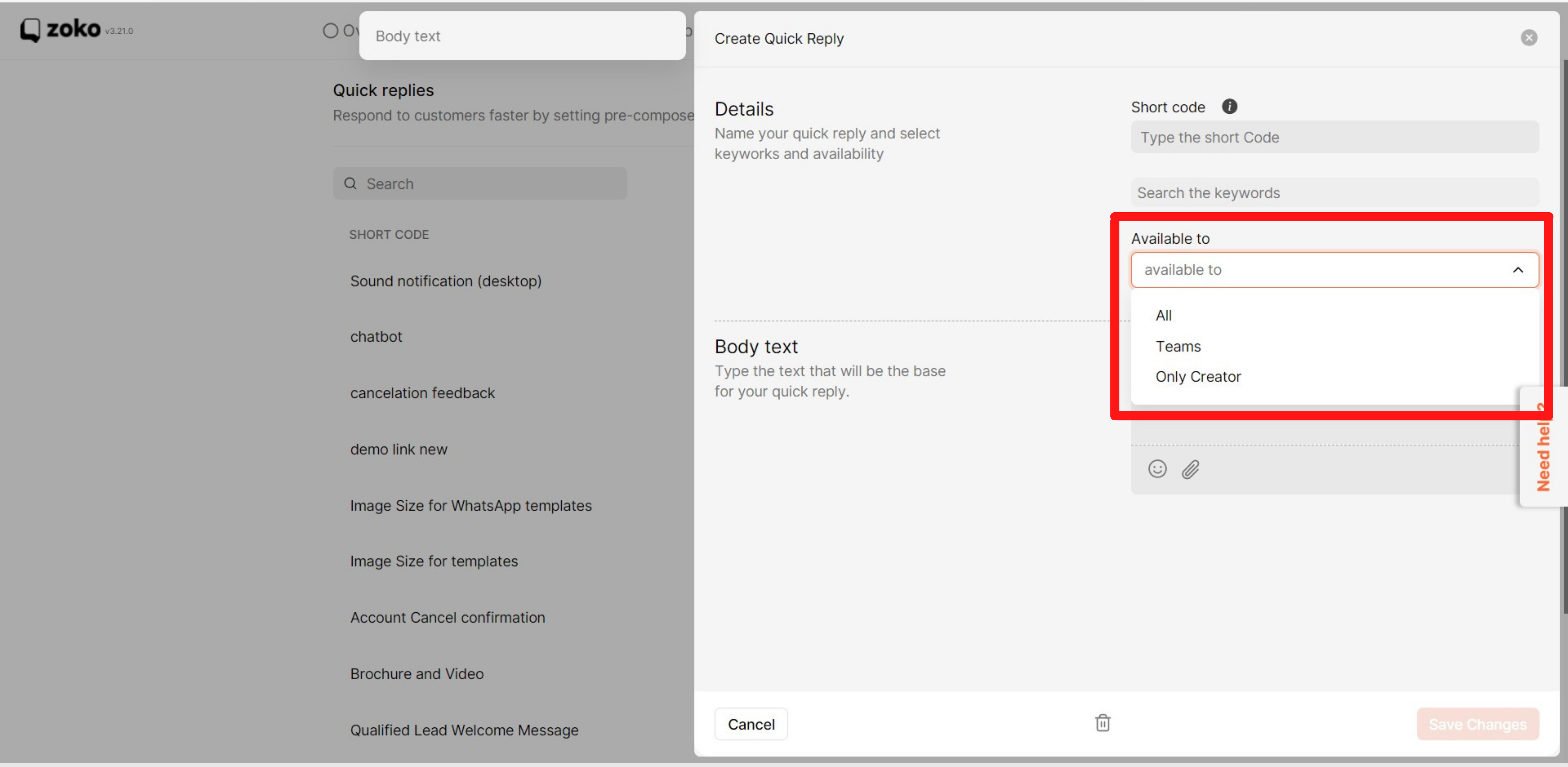
Task: Collapse the available to dropdown chevron
Action: pyautogui.click(x=1517, y=270)
